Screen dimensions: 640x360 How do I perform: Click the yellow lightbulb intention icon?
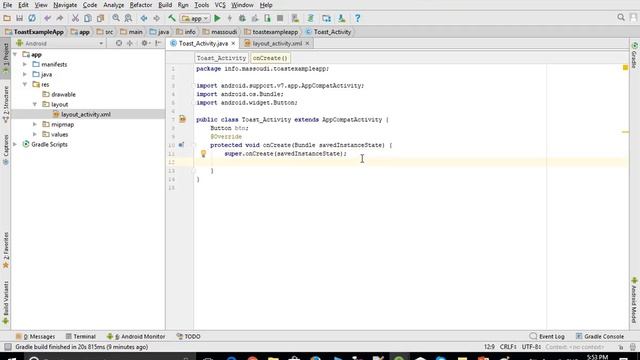click(x=203, y=154)
